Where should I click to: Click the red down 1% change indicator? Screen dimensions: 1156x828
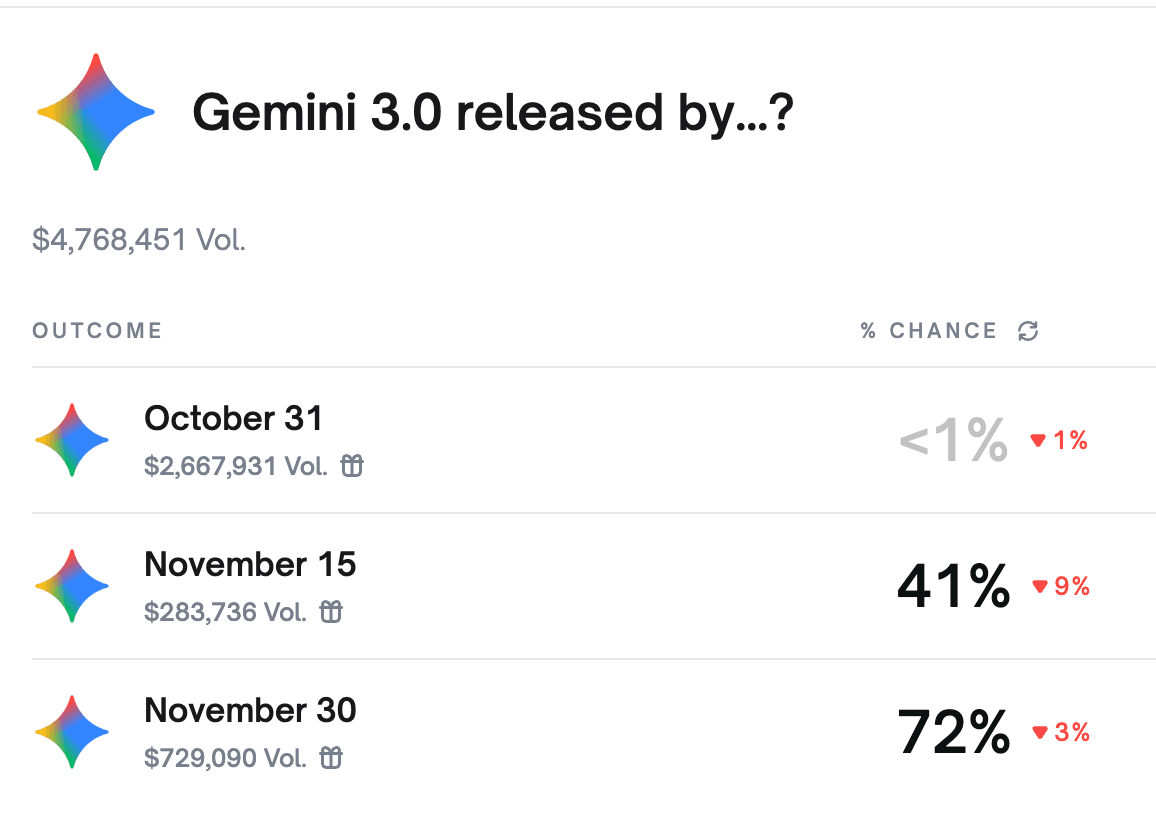(1060, 440)
